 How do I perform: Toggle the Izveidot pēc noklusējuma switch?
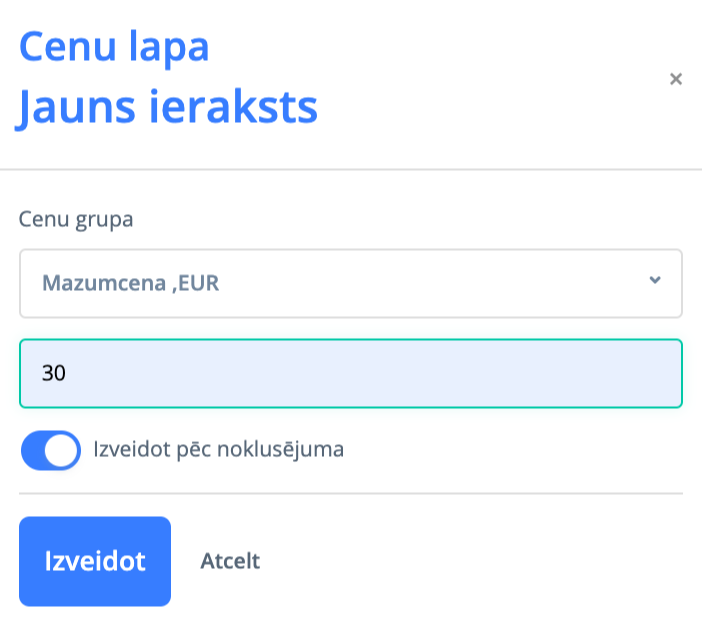[50, 450]
